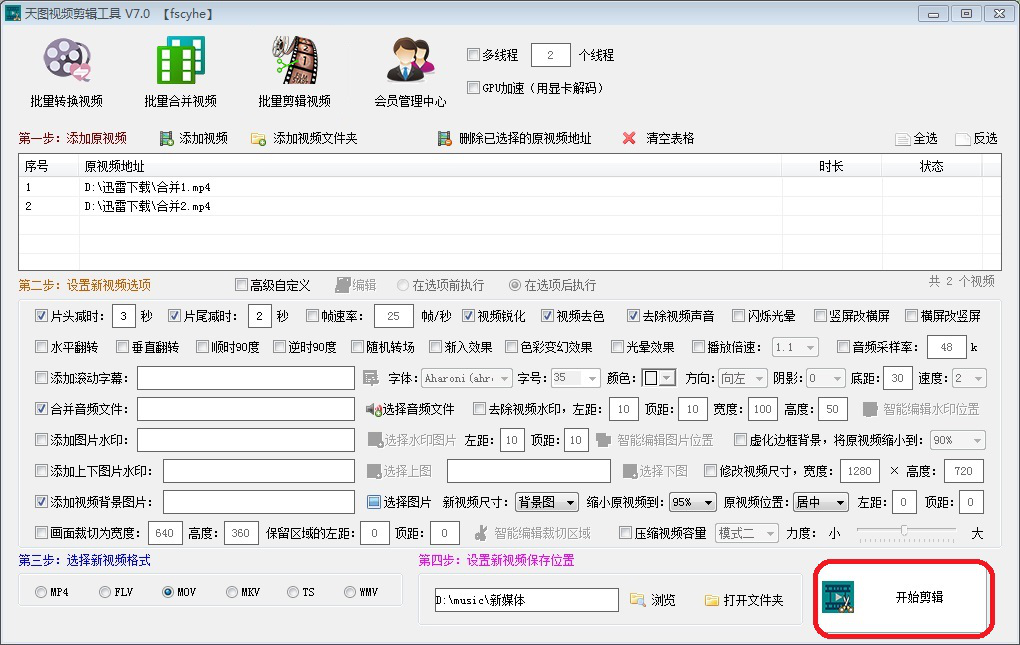Click 智能编辑水印位置 icon
The height and width of the screenshot is (645, 1020).
click(x=870, y=409)
